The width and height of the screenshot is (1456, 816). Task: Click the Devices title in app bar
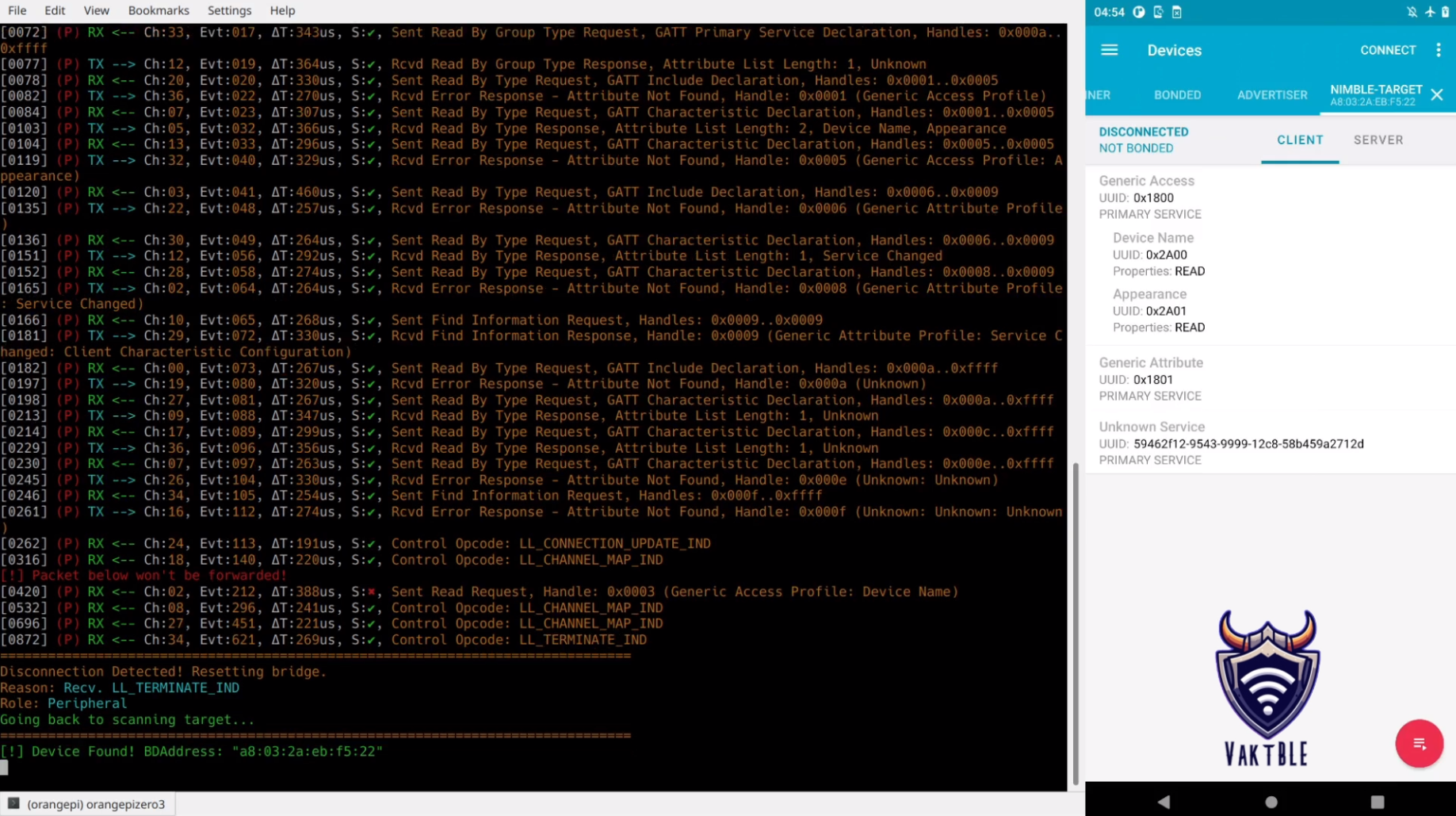1174,50
